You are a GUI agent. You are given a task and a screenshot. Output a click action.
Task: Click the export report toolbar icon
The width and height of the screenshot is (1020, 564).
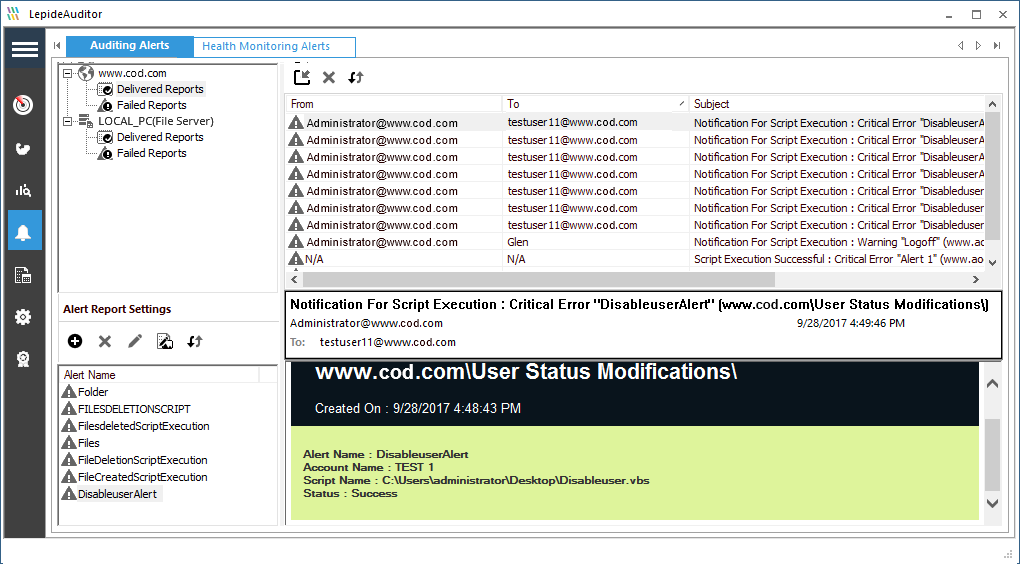point(302,77)
